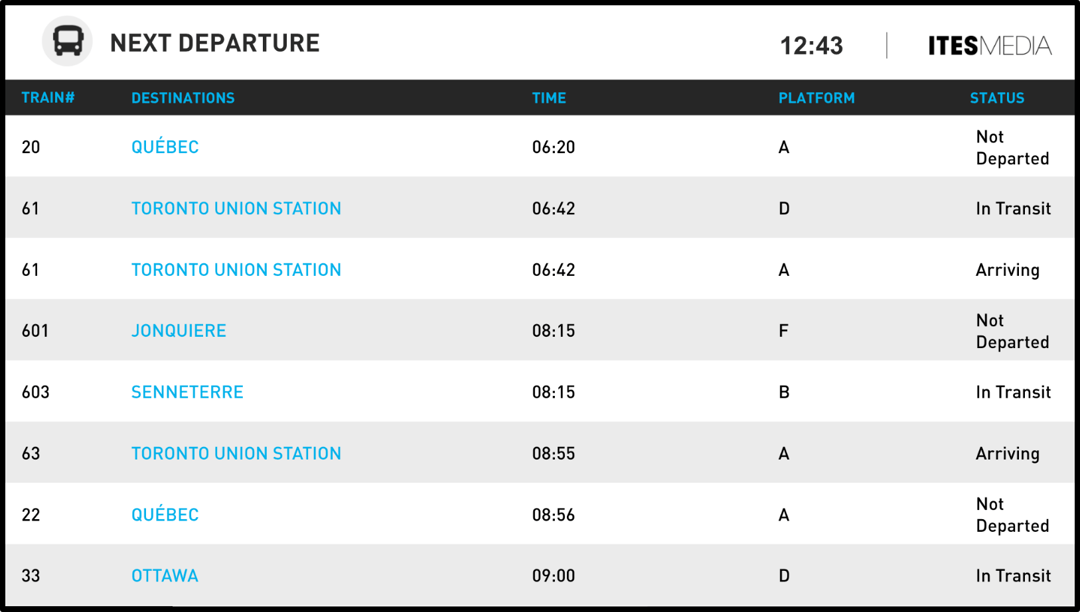Open the OTTAWA destination link
This screenshot has width=1080, height=612.
click(165, 576)
